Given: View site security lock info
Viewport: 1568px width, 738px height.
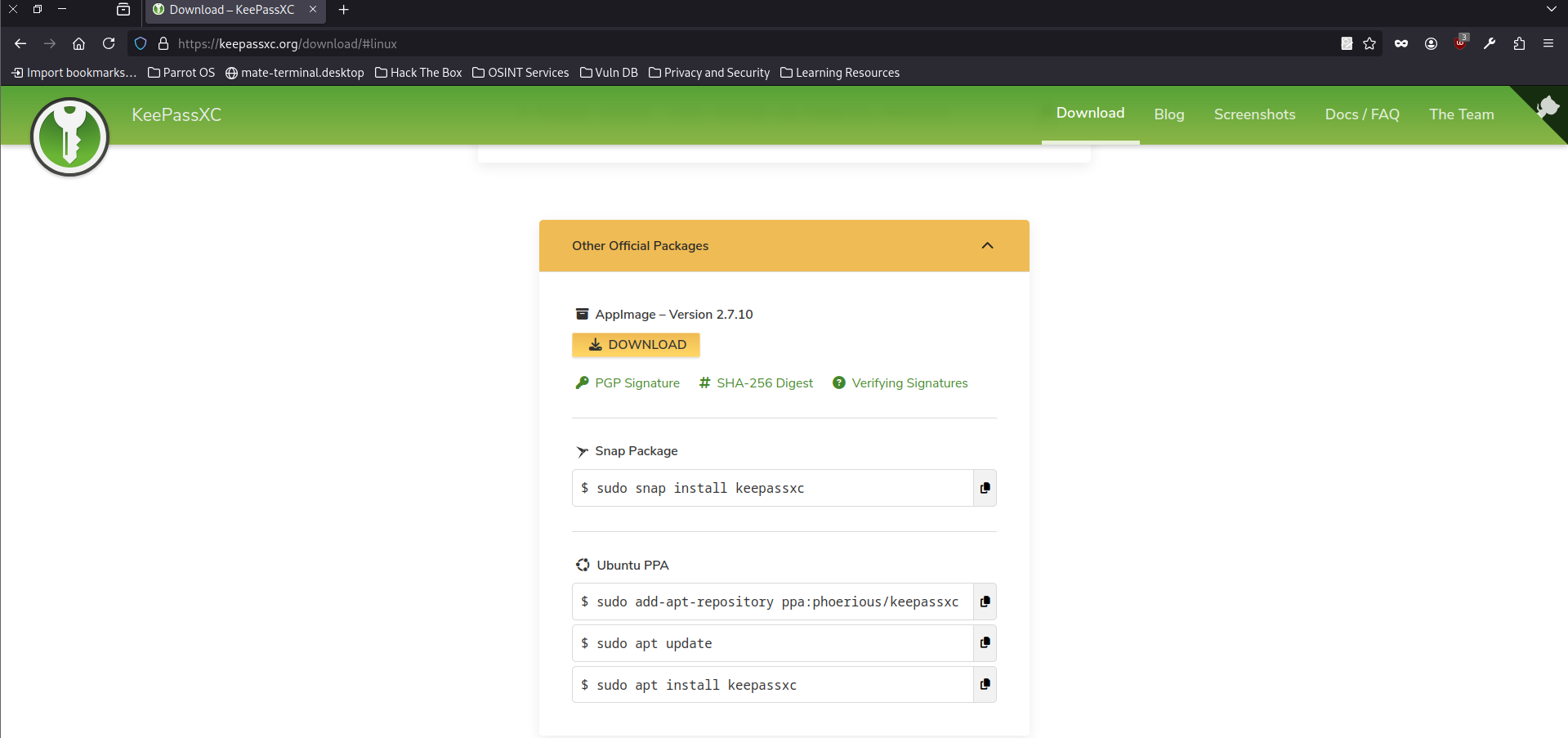Looking at the screenshot, I should point(163,43).
